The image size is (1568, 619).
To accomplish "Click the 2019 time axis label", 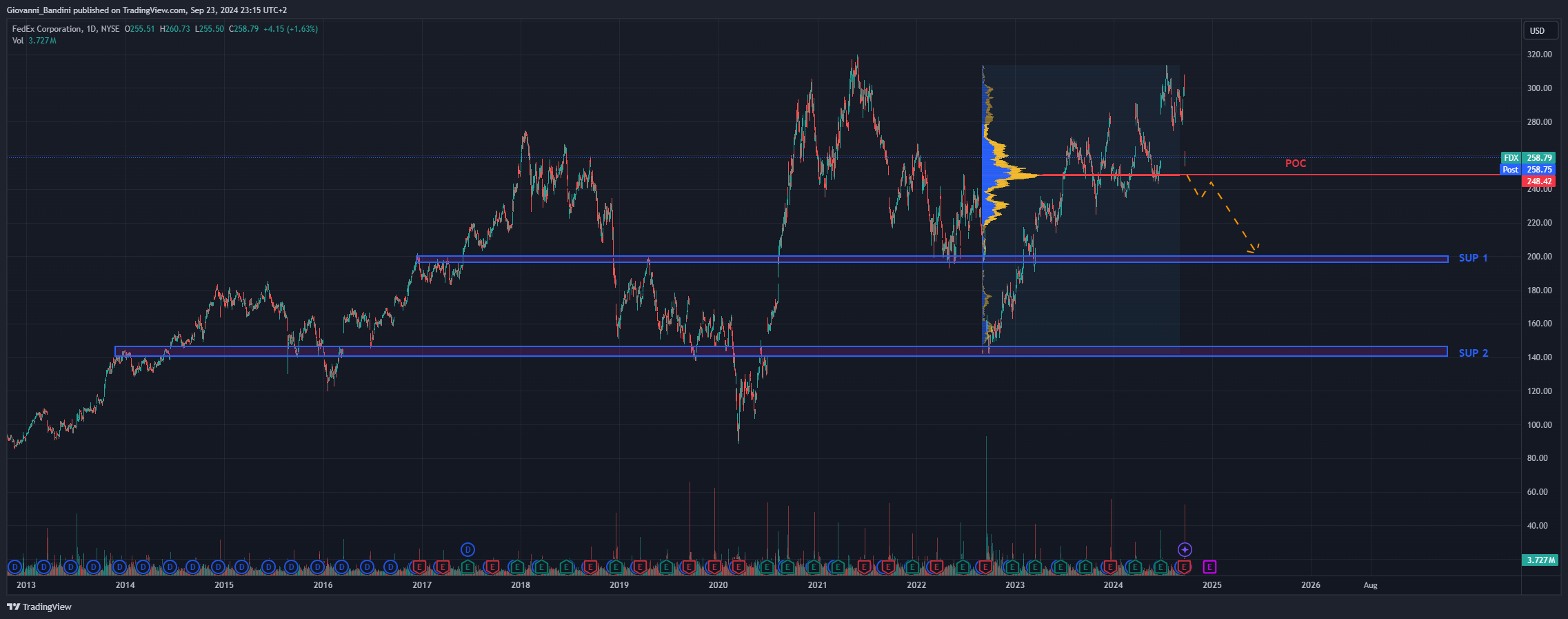I will (619, 585).
